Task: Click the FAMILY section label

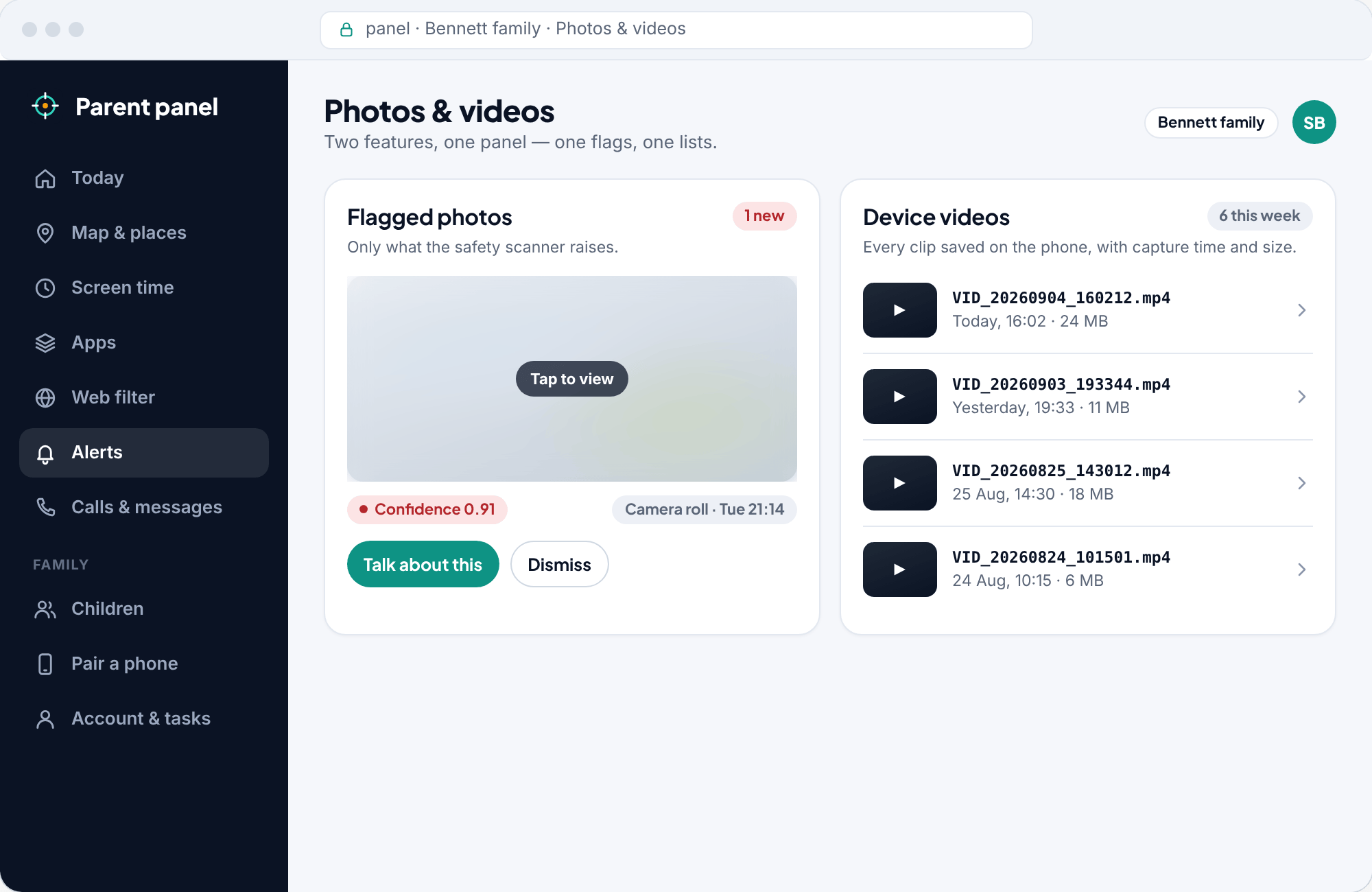Action: click(60, 565)
